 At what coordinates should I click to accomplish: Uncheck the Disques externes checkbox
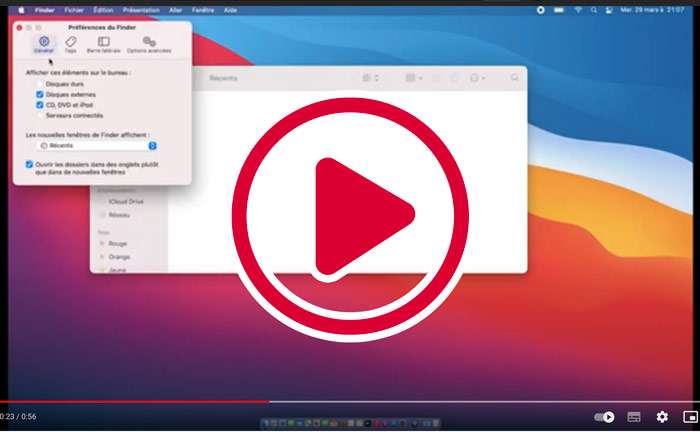point(40,95)
